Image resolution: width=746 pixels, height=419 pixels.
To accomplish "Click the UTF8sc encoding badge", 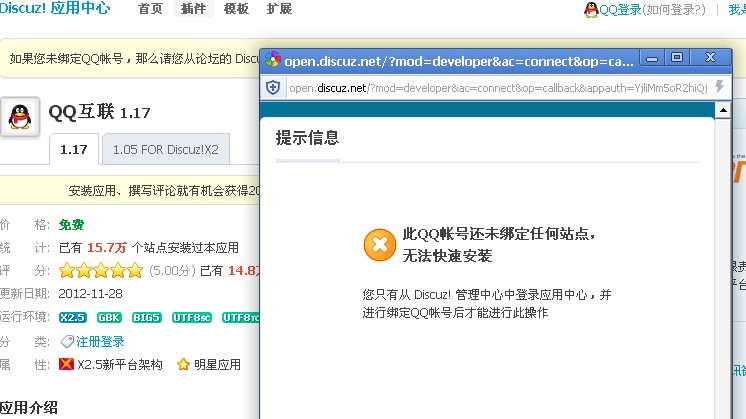I will click(192, 317).
